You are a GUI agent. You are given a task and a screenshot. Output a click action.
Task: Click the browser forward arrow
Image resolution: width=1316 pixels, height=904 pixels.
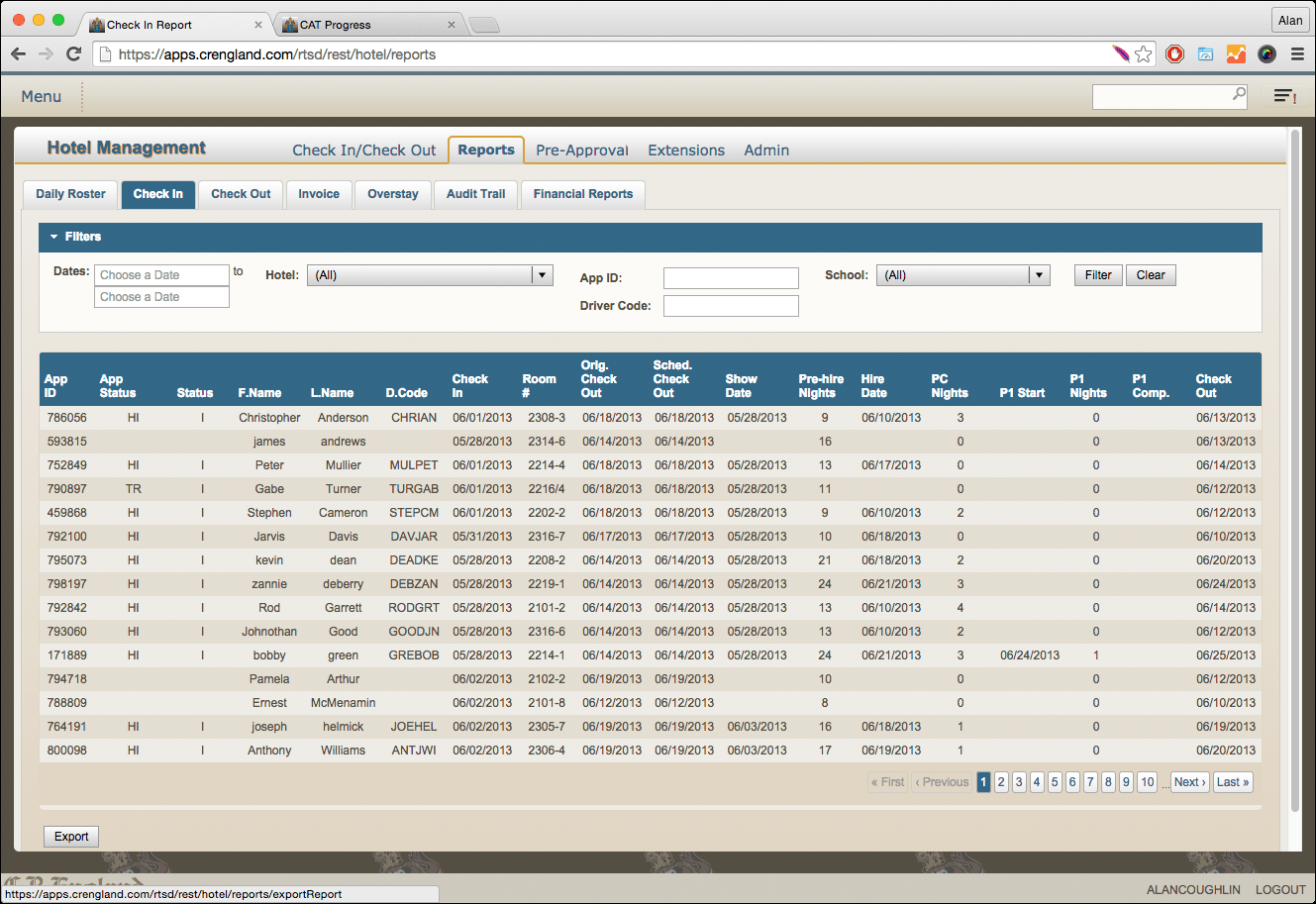pyautogui.click(x=46, y=54)
